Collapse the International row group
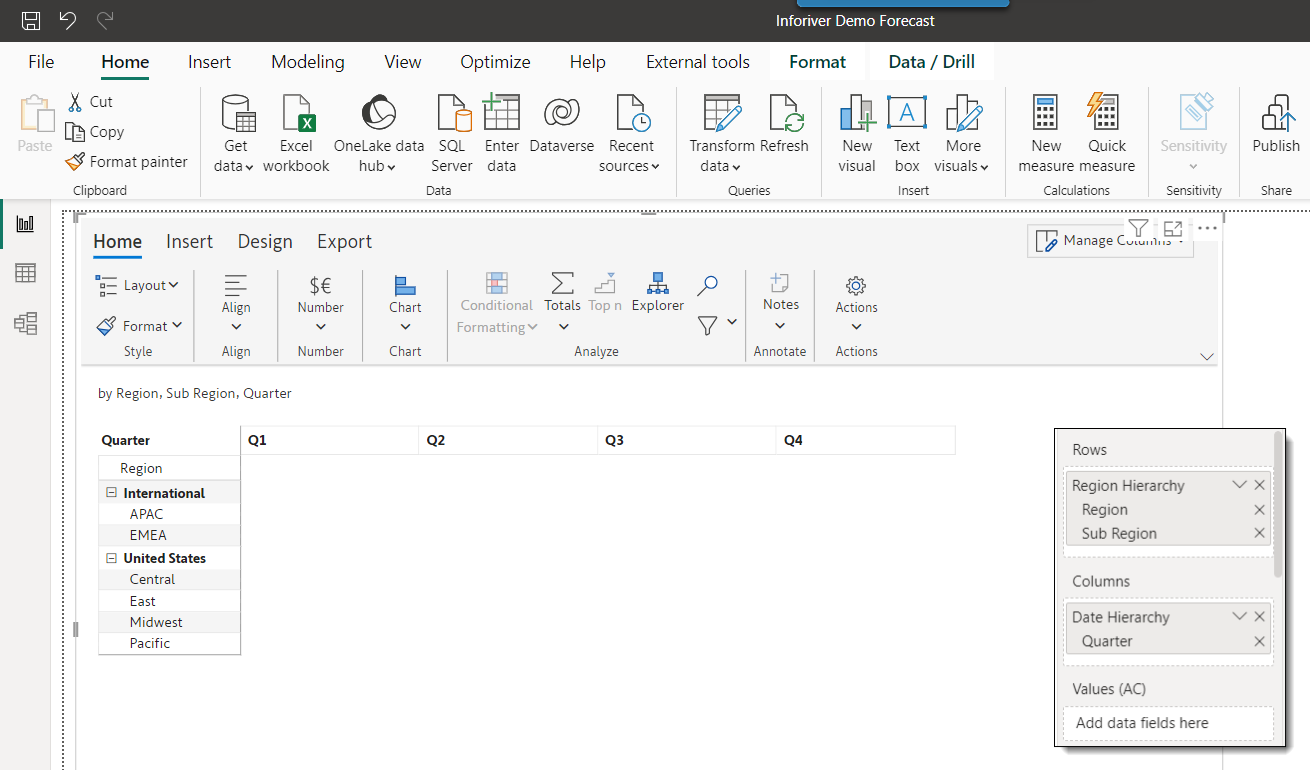 point(111,493)
